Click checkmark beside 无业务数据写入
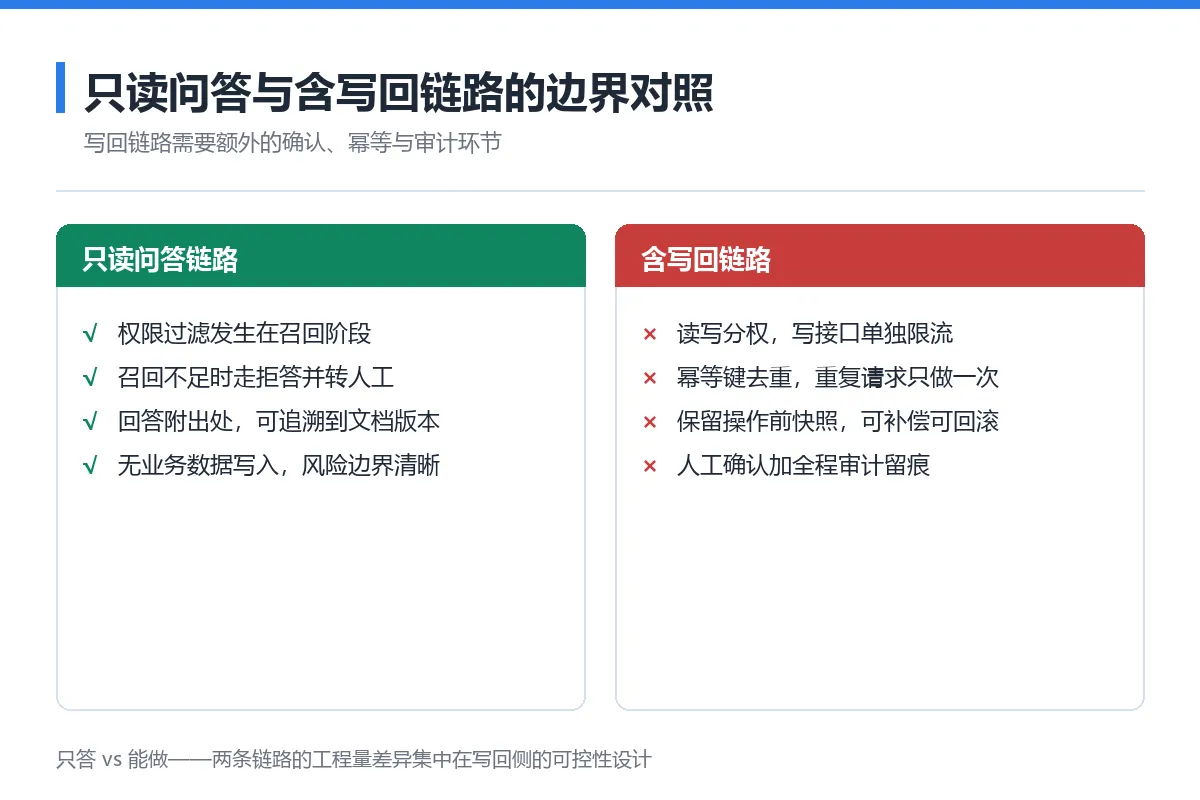1200x800 pixels. point(90,465)
